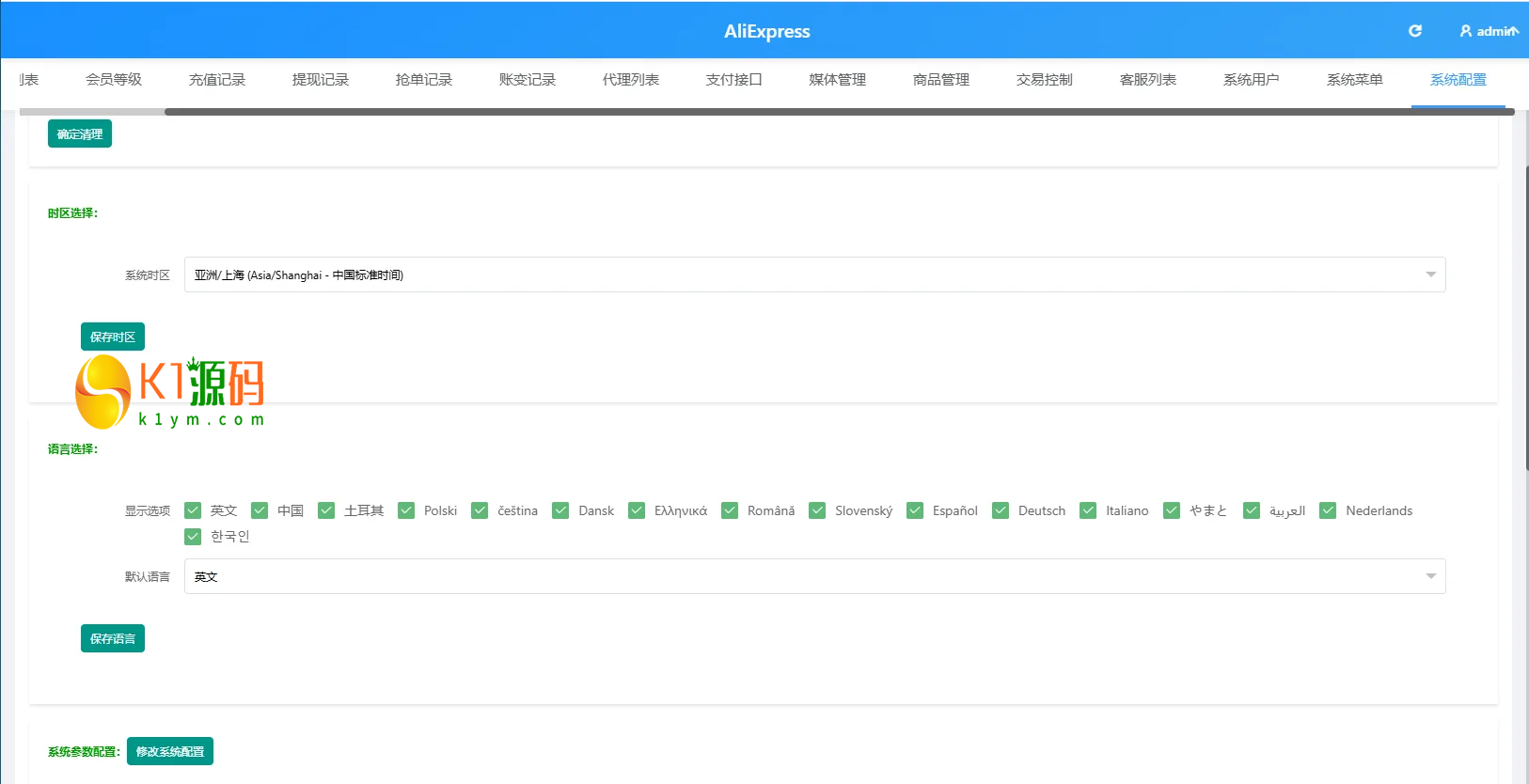Toggle the العربية checkbox

tap(1252, 510)
